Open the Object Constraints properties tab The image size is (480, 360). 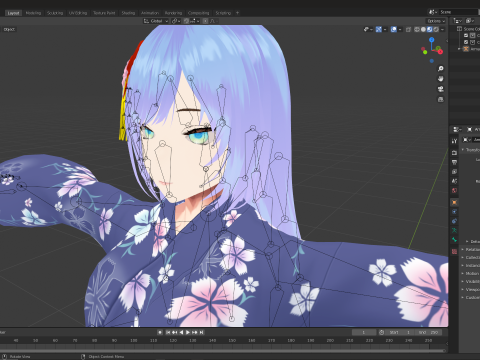(454, 221)
